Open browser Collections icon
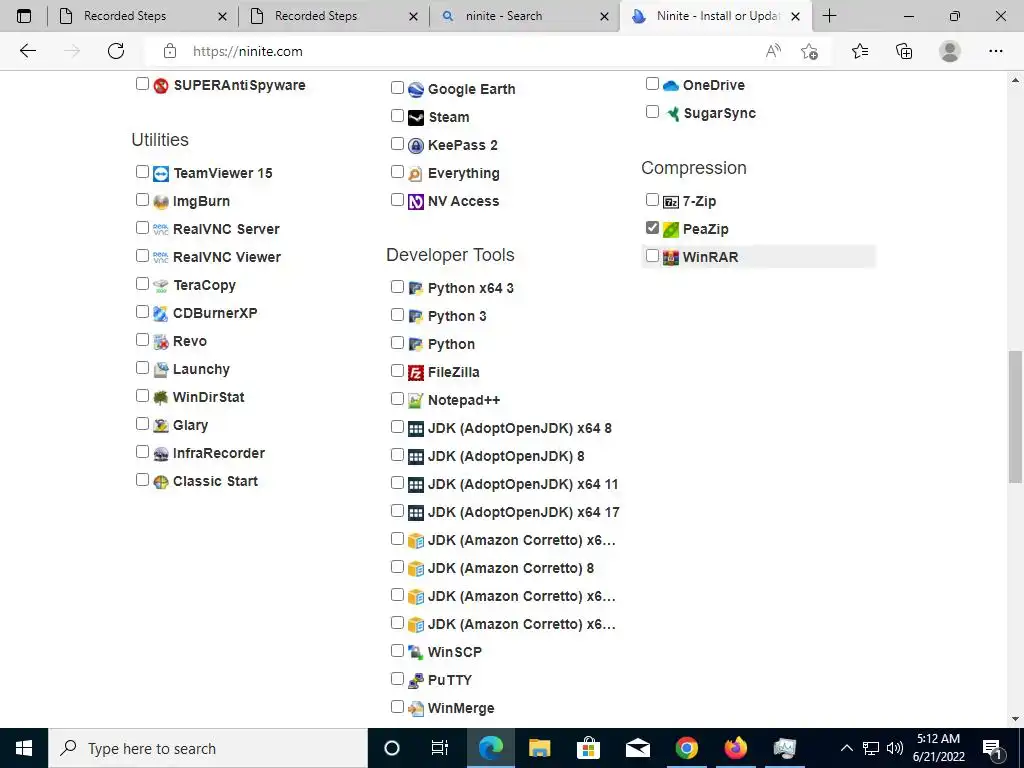Screen dimensions: 1024x768 pyautogui.click(x=904, y=51)
